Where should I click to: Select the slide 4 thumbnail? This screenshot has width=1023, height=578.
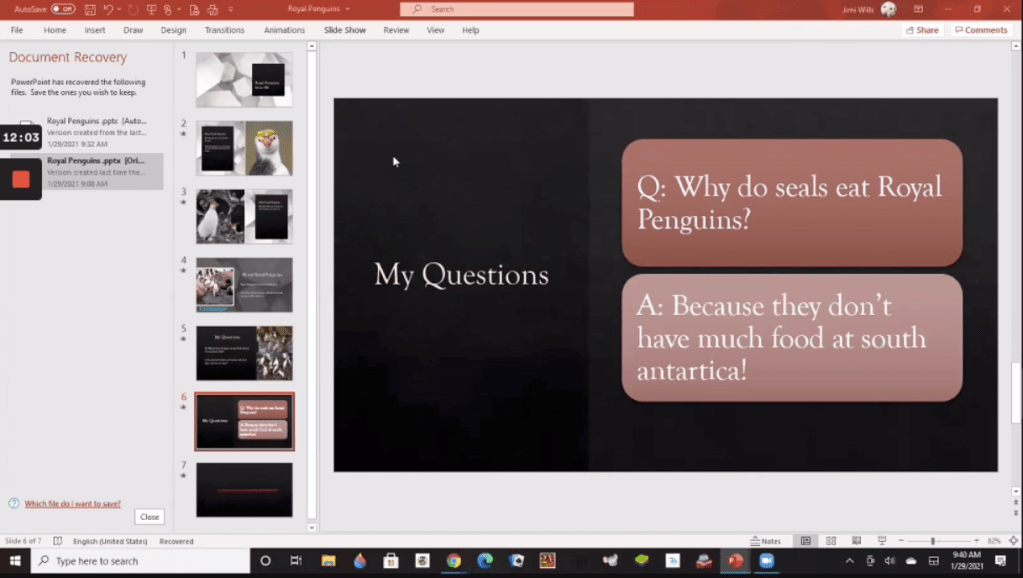[244, 284]
